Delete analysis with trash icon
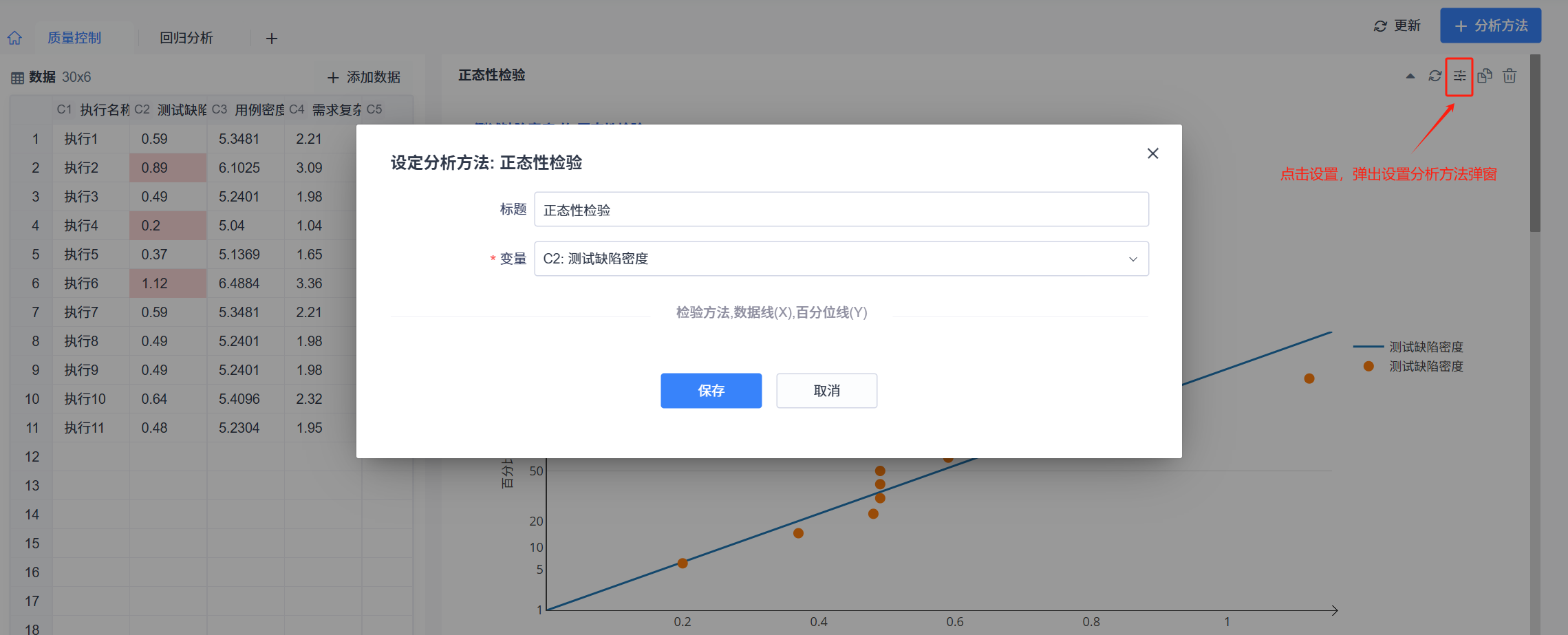This screenshot has height=635, width=1568. [1510, 76]
